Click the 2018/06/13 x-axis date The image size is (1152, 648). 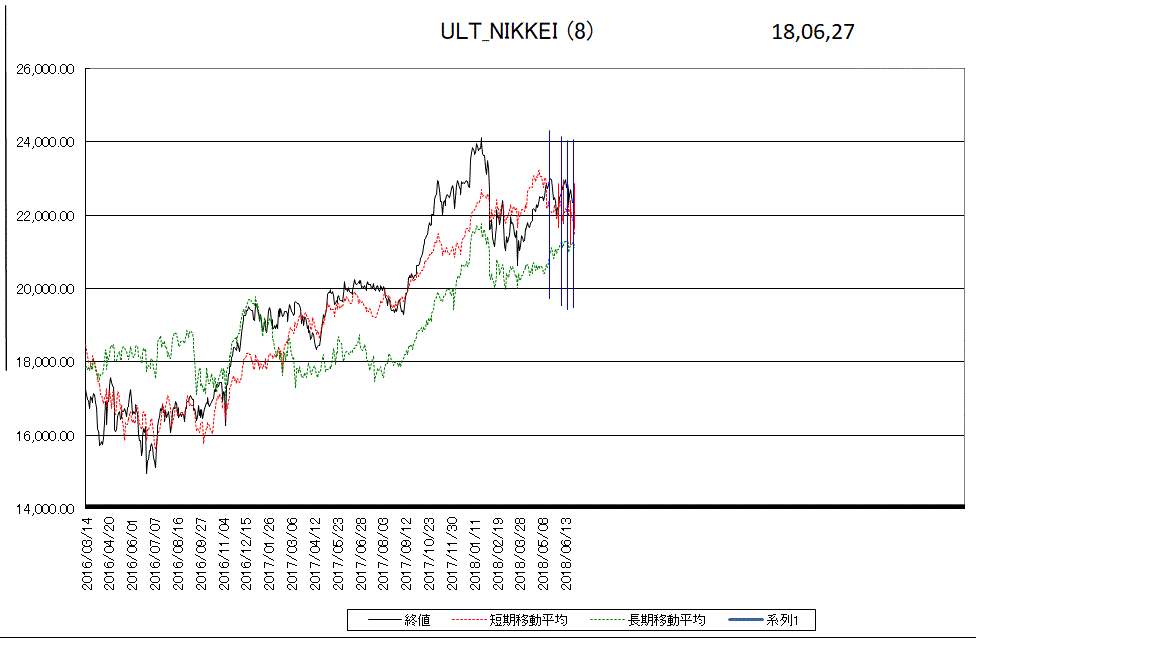coord(566,553)
